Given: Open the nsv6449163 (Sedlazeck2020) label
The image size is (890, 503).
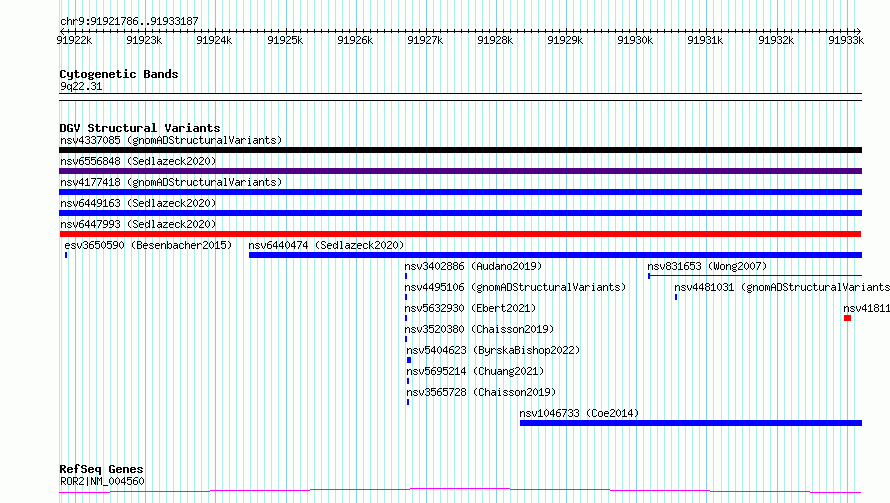Looking at the screenshot, I should pyautogui.click(x=138, y=203).
